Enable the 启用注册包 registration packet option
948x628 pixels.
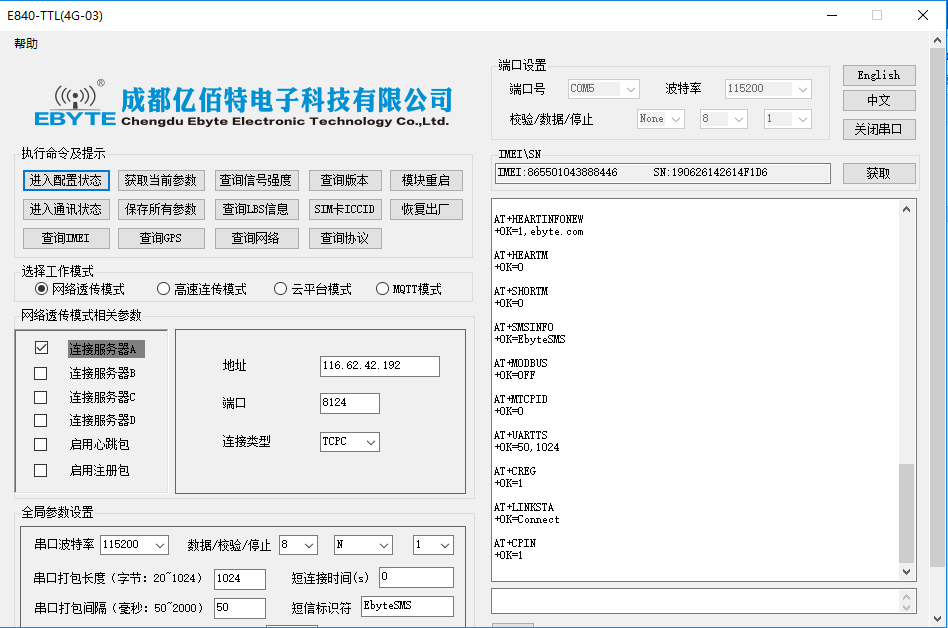point(40,470)
